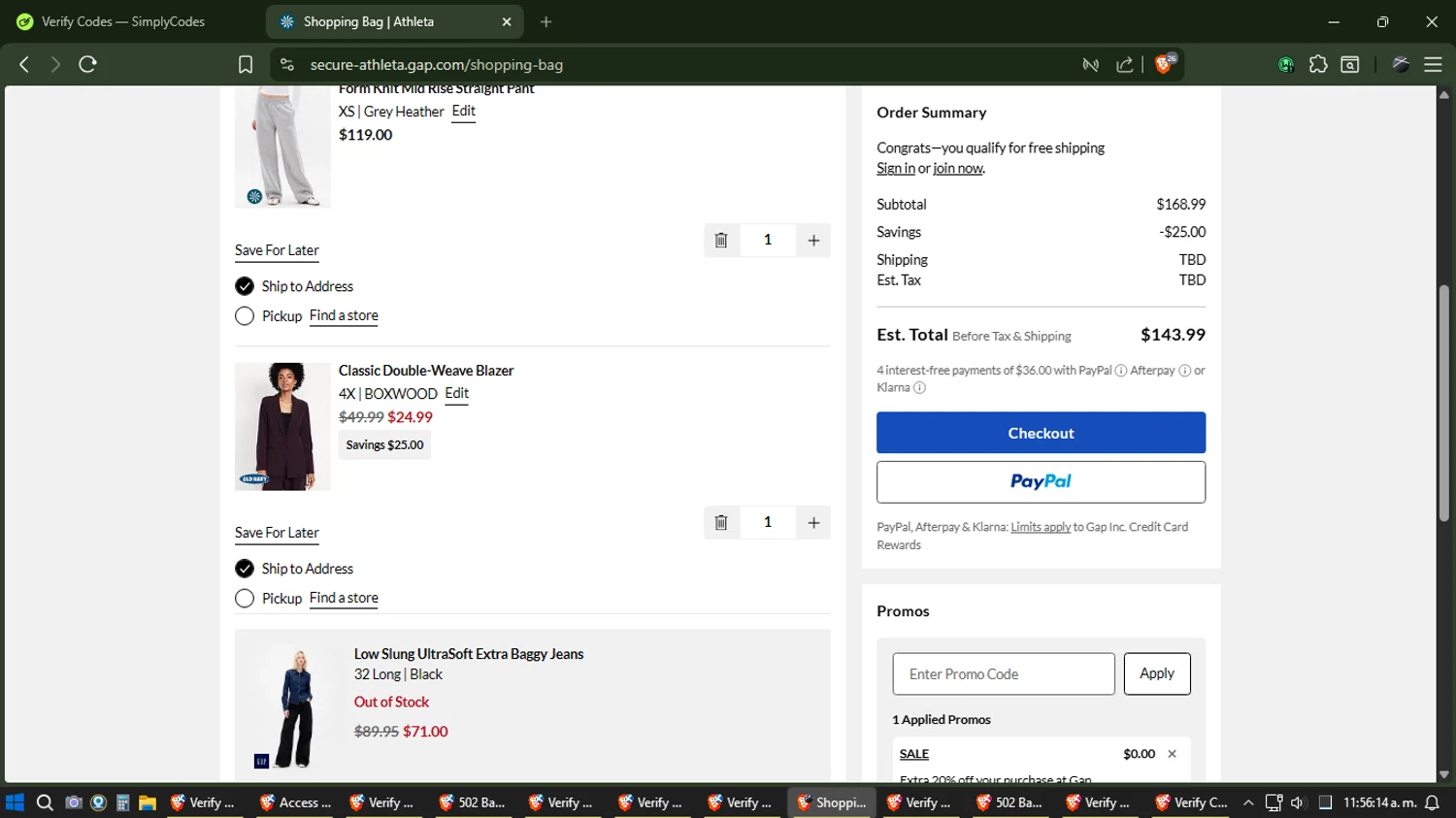Remove the Classic Double-Weave Blazer via trash icon
The image size is (1456, 818).
pos(721,522)
